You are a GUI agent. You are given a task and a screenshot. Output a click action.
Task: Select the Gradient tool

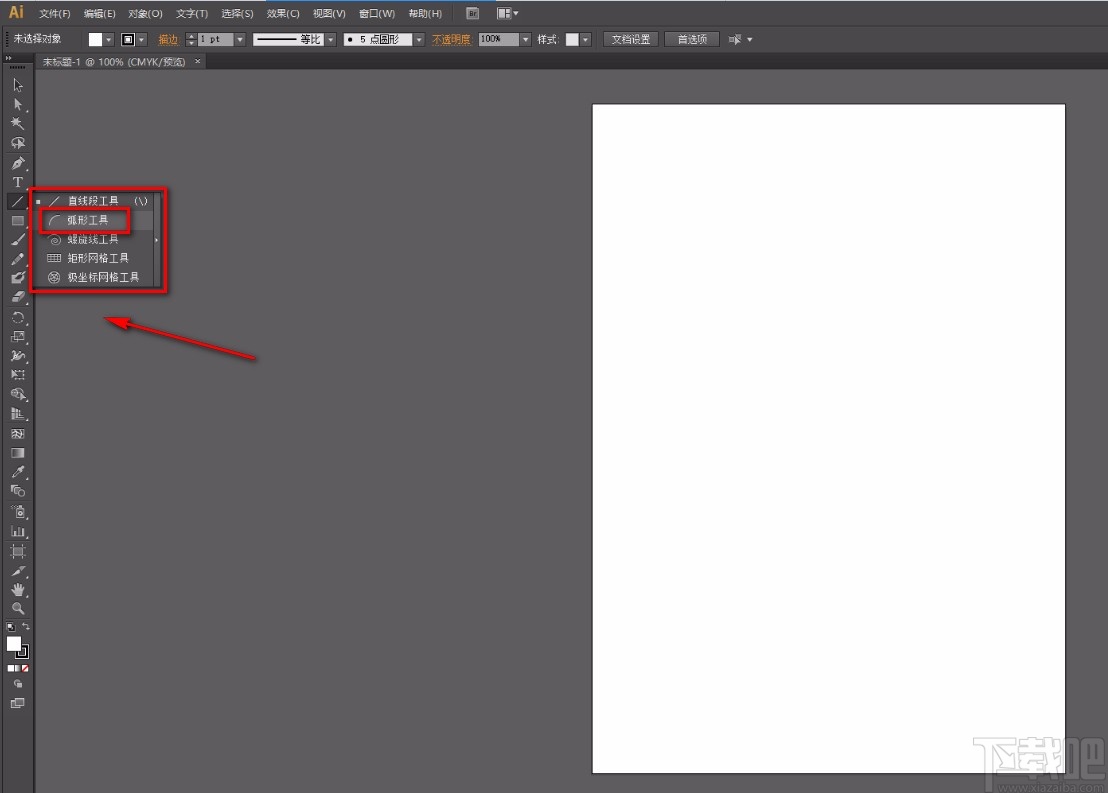(18, 453)
